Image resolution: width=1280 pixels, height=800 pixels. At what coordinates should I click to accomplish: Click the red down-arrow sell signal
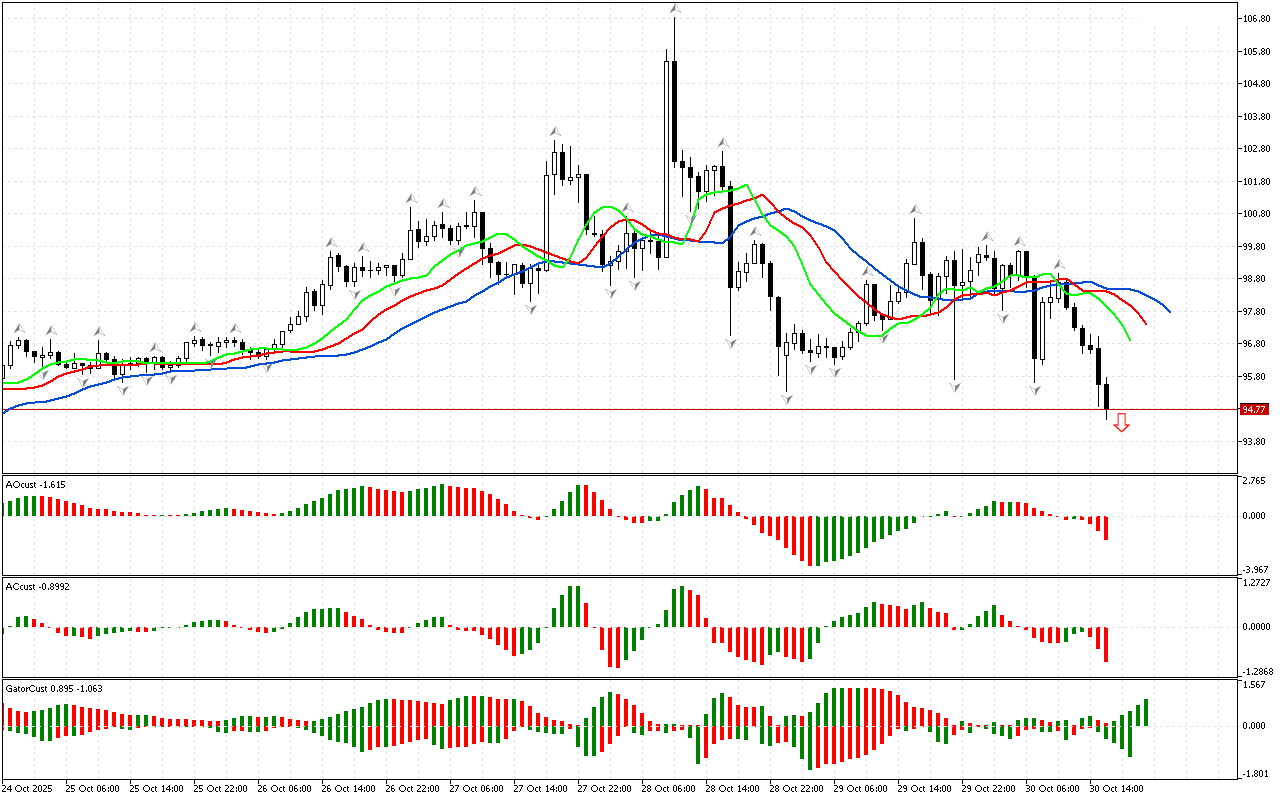tap(1121, 423)
